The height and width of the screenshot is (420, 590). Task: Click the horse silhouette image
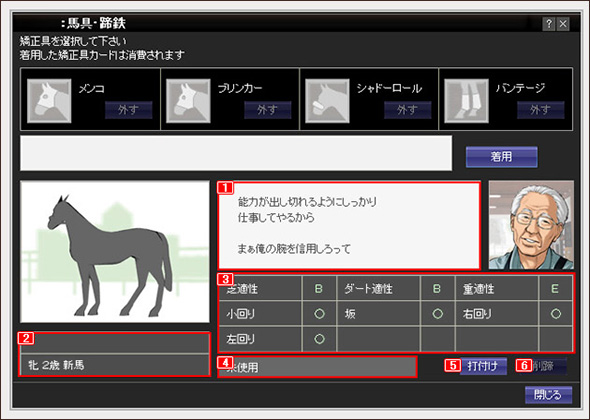point(115,251)
